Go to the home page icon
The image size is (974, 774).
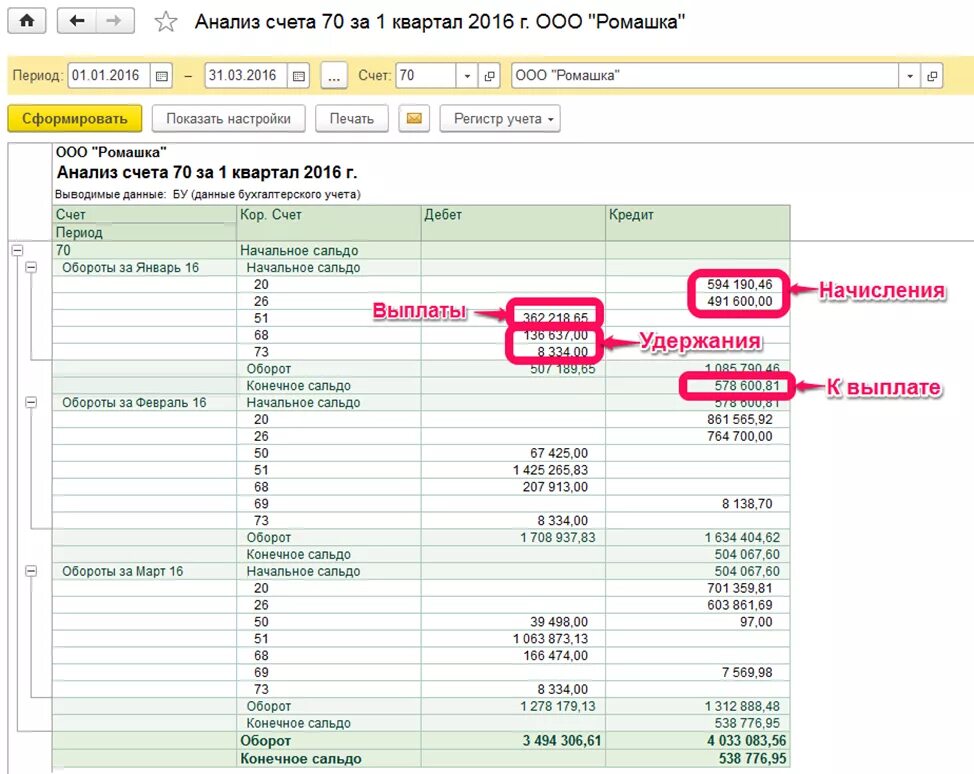tap(27, 21)
